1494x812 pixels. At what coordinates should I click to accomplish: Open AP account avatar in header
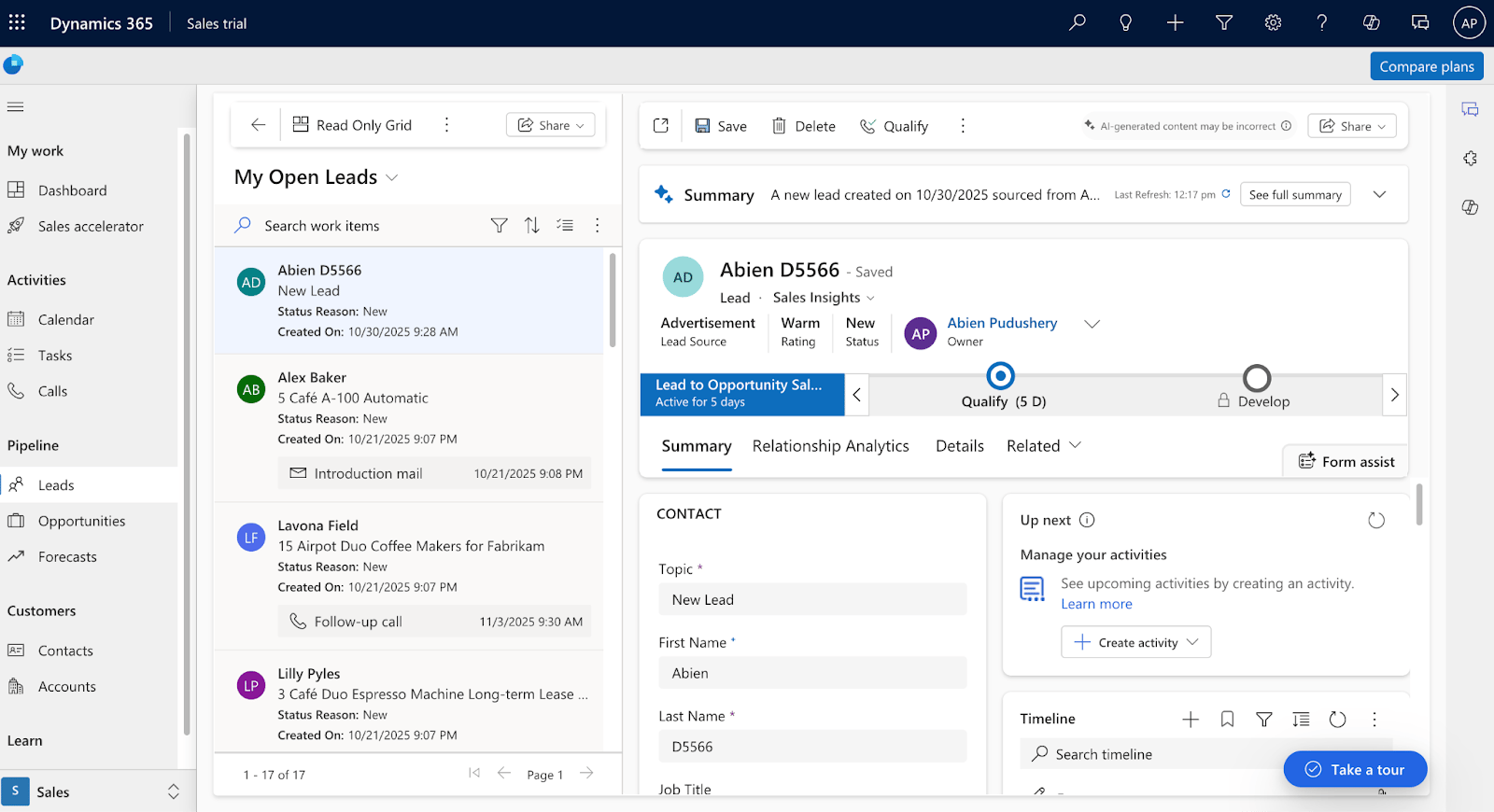(x=1469, y=23)
